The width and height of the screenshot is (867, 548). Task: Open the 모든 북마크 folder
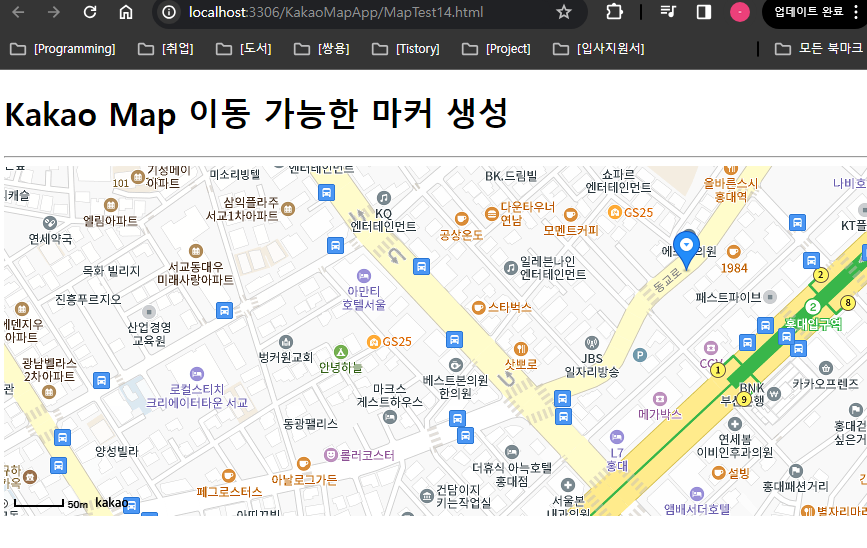pos(819,49)
